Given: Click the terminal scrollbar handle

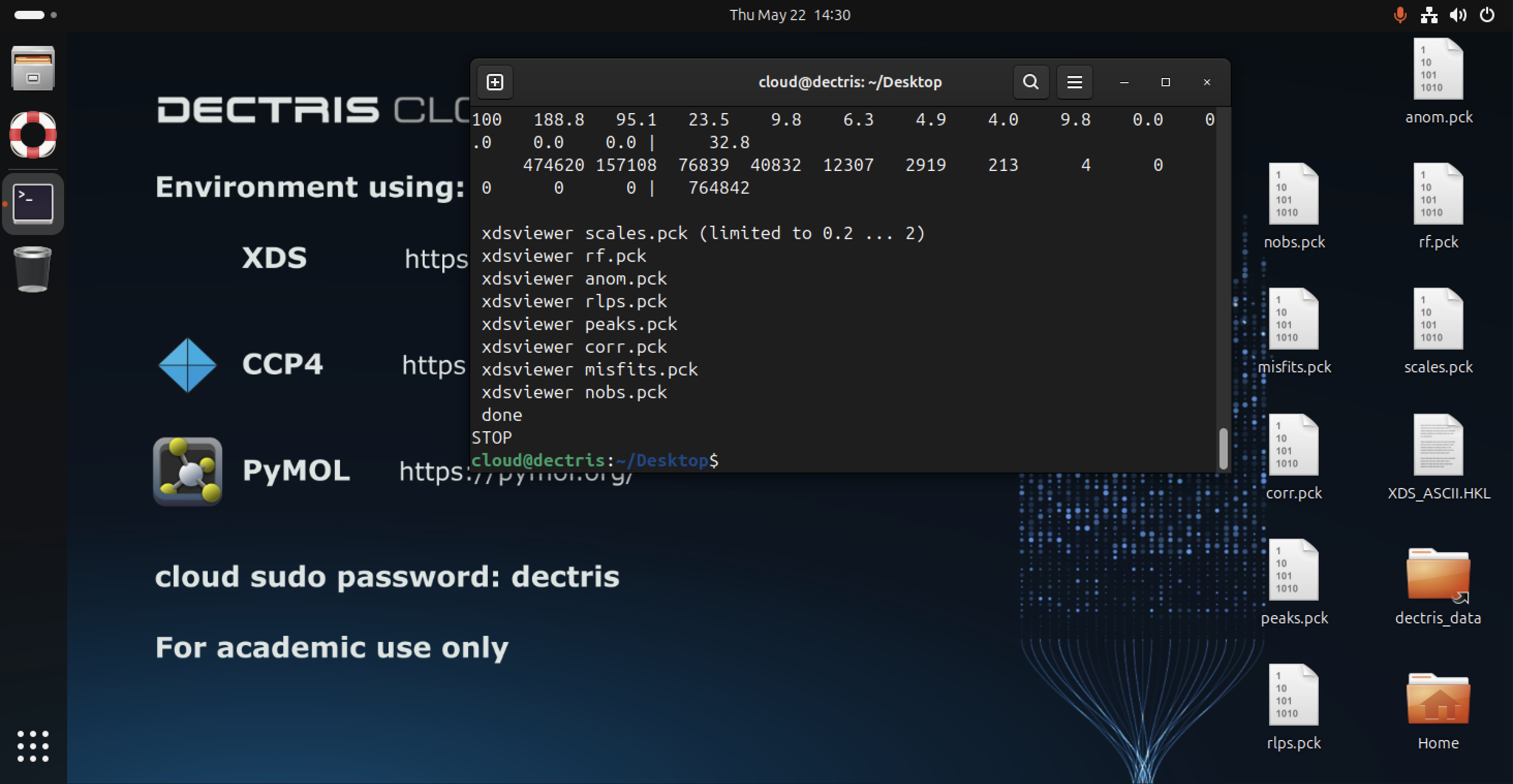Looking at the screenshot, I should 1224,449.
